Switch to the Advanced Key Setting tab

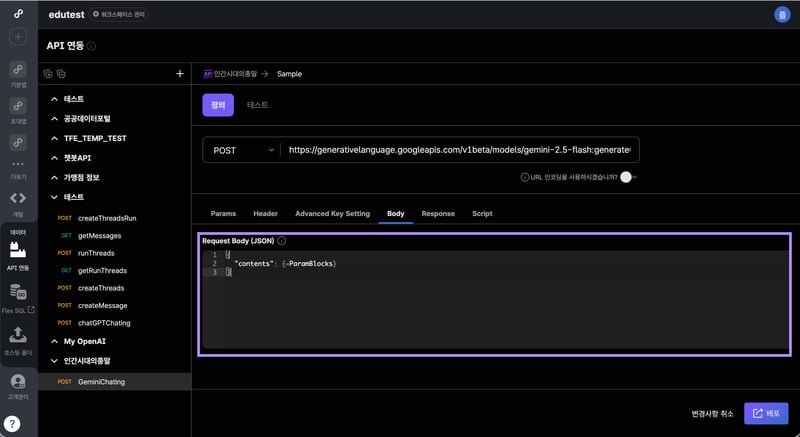point(332,213)
